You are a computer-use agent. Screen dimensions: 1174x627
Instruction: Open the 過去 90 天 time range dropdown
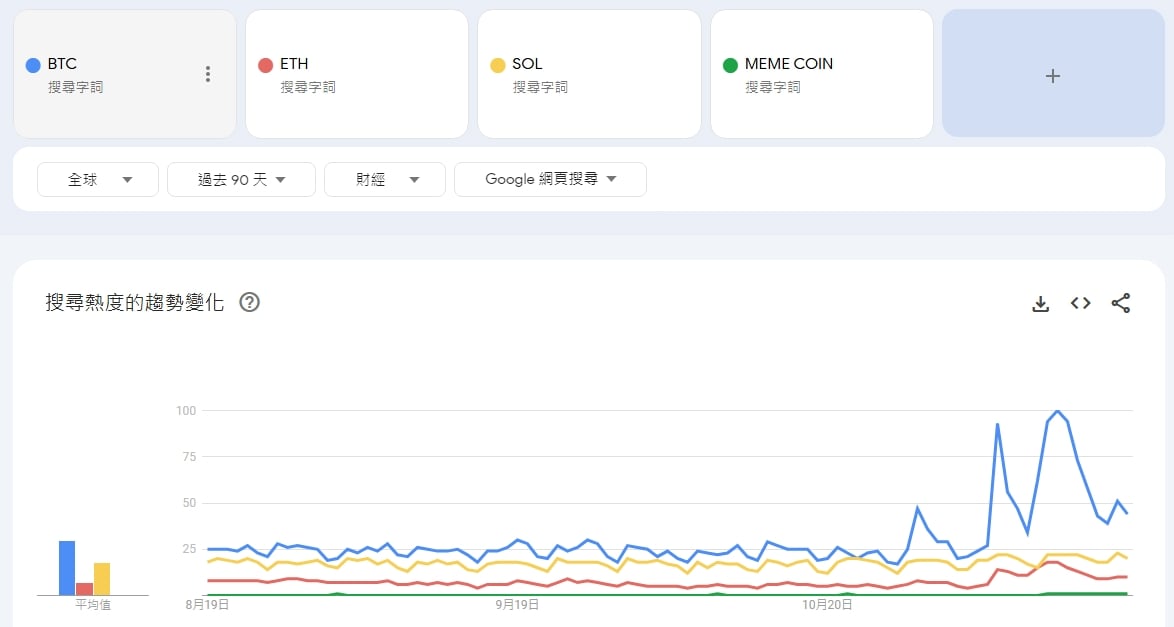point(241,180)
